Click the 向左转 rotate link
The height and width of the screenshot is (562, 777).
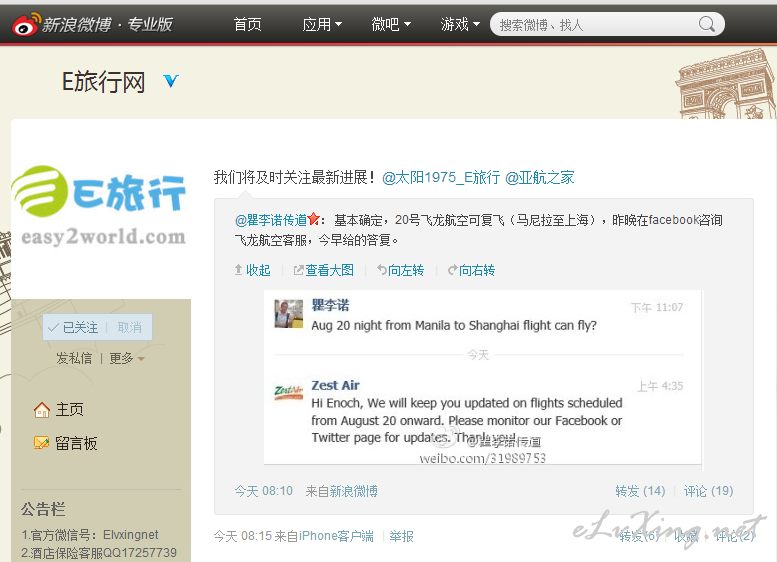tap(406, 270)
